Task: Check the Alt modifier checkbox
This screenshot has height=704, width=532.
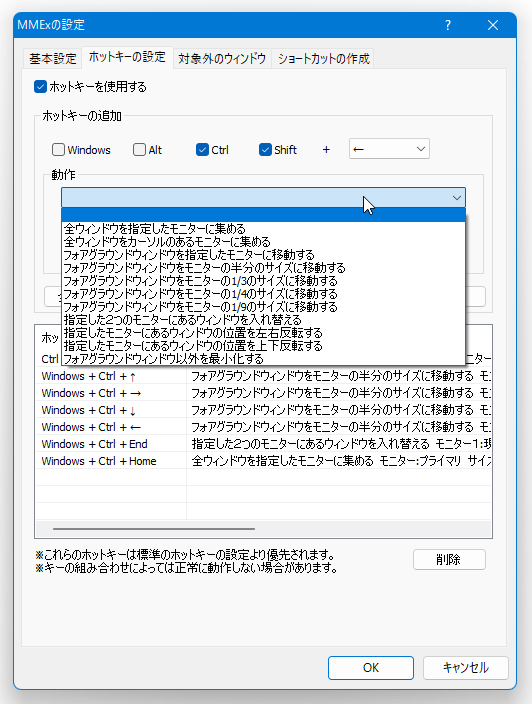Action: click(x=147, y=150)
